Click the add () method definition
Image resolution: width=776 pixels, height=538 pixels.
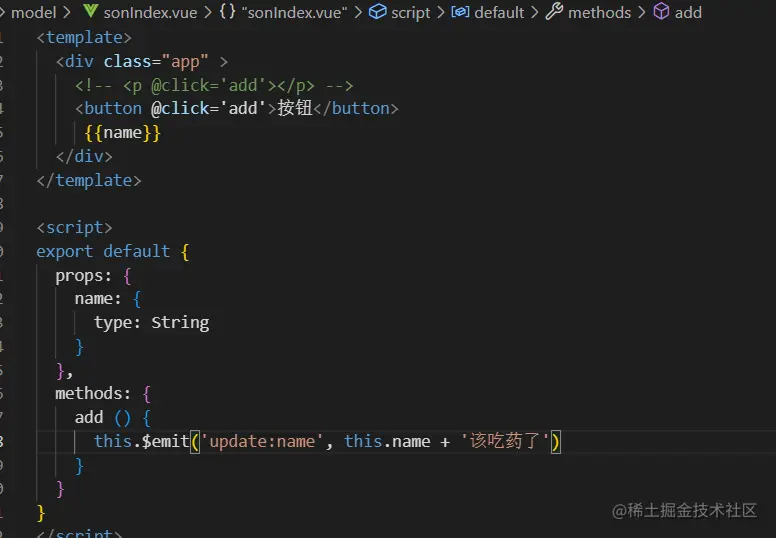pos(113,417)
